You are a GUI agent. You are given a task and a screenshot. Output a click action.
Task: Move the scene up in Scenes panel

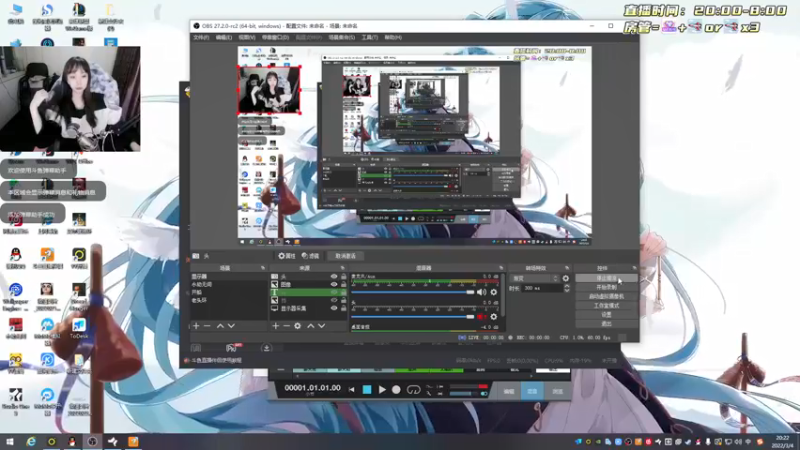point(220,326)
